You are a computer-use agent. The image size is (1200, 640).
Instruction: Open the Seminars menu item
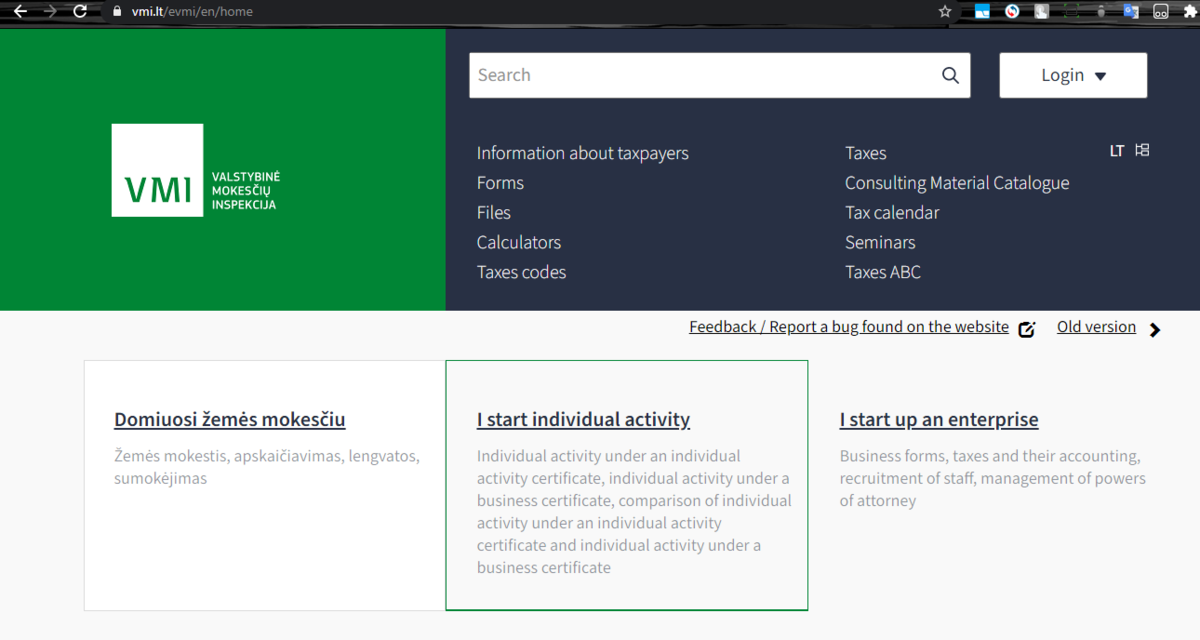(x=880, y=242)
